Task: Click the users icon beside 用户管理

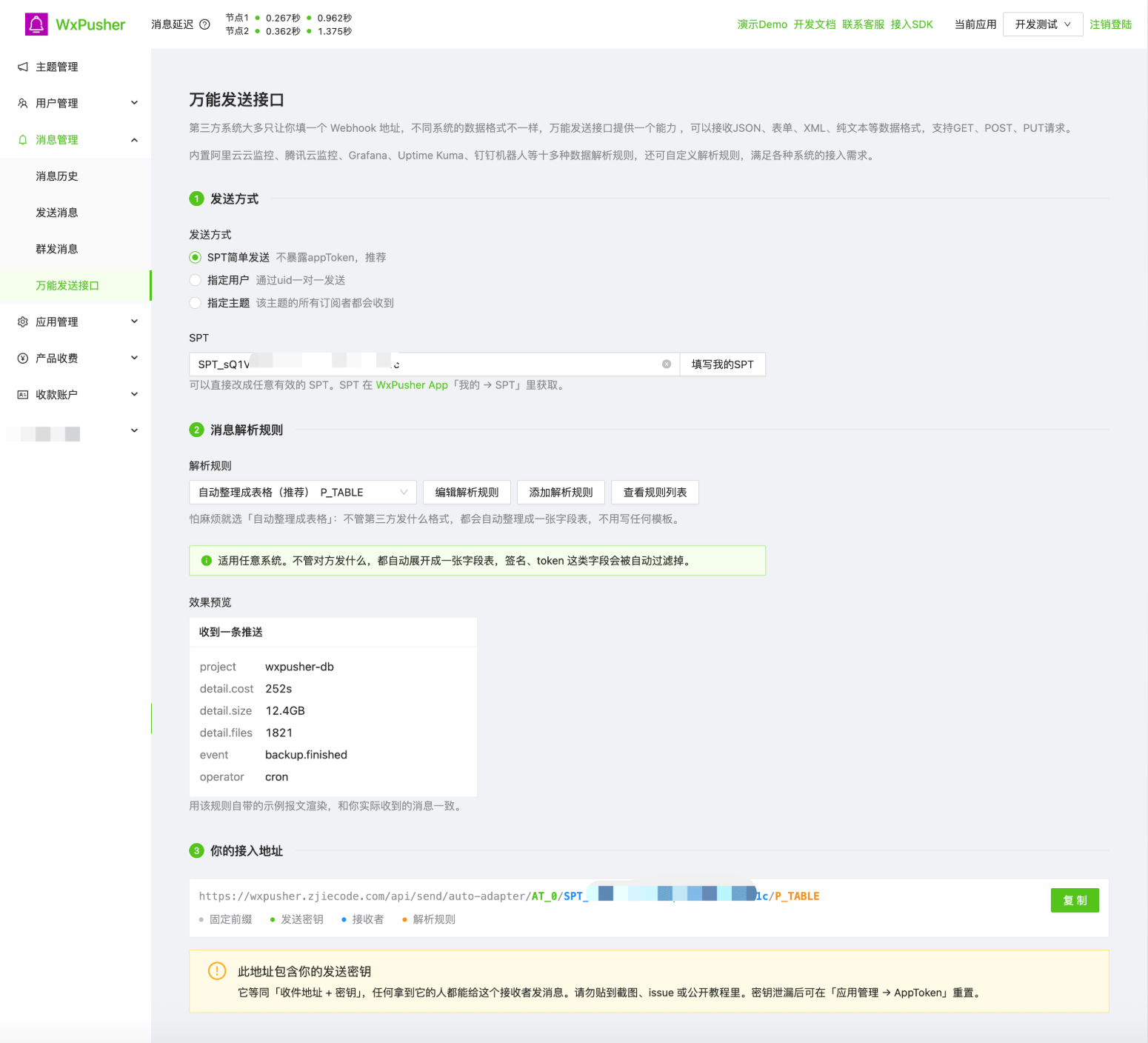Action: 23,103
